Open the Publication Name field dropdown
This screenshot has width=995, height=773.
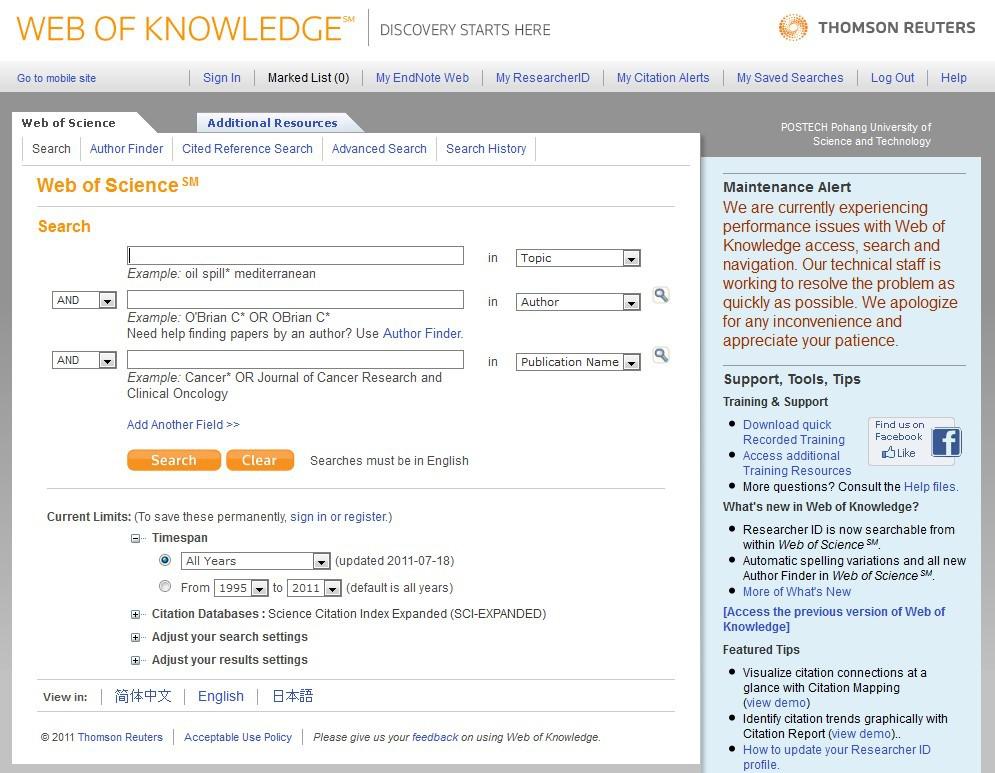pos(578,362)
